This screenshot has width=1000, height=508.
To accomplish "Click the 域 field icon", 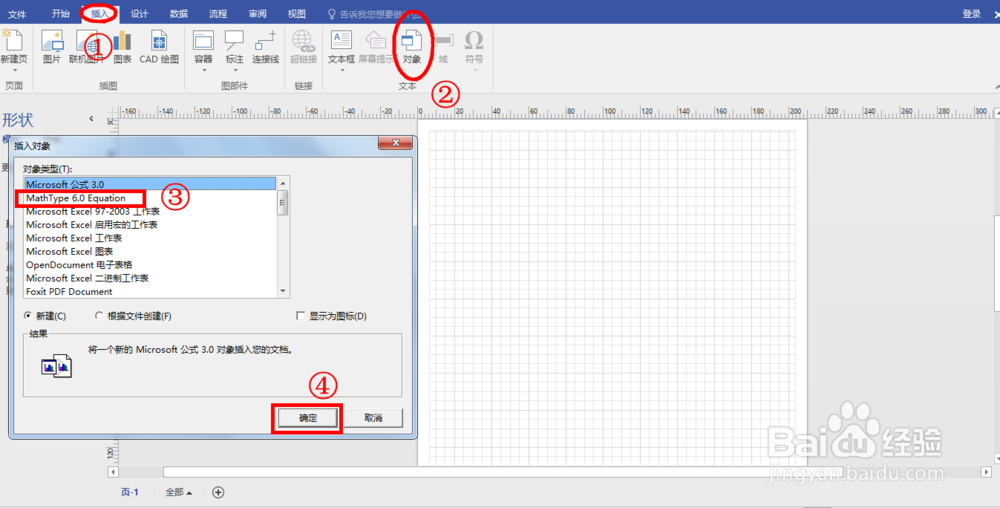I will (x=443, y=40).
